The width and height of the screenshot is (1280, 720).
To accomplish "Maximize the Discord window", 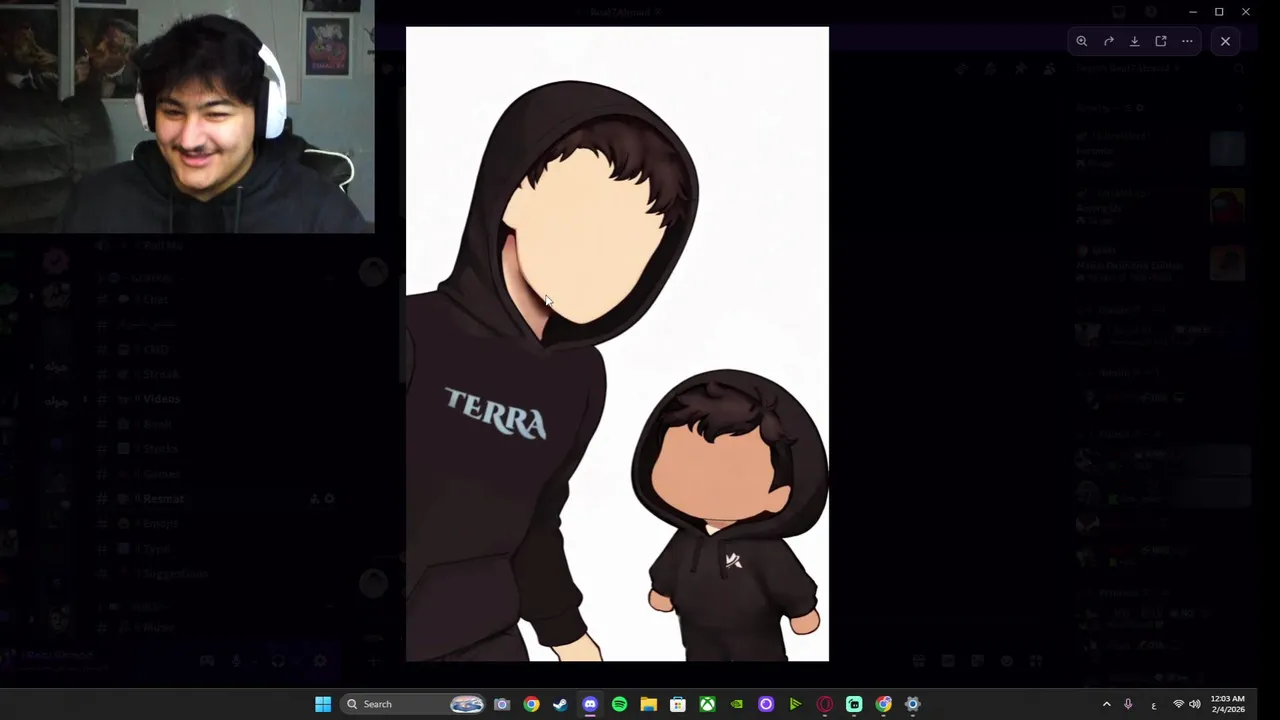I will click(1219, 12).
